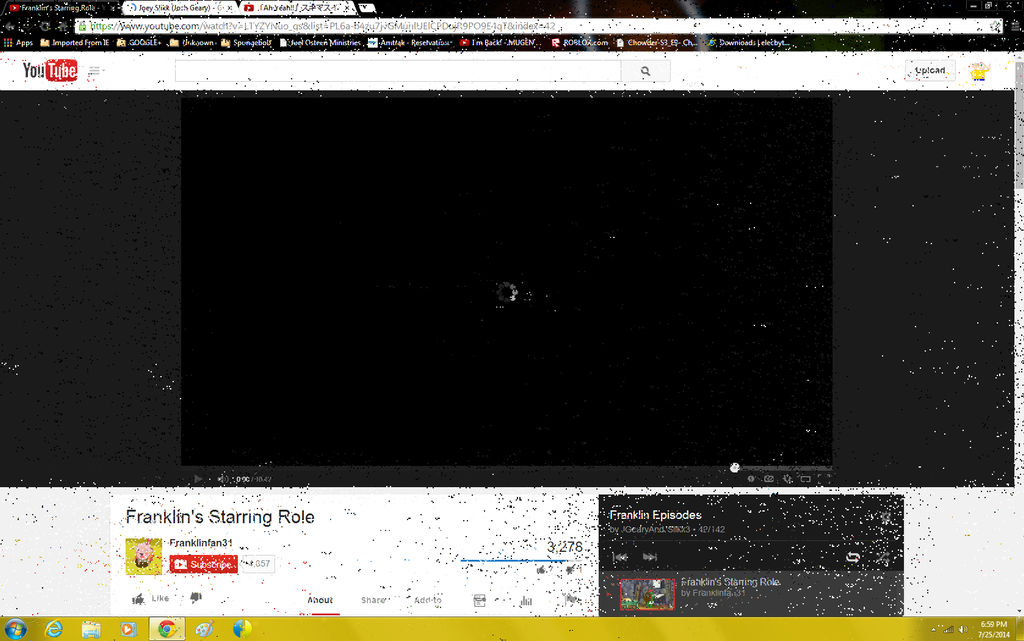Image resolution: width=1024 pixels, height=641 pixels.
Task: Open GOOGLE+ bookmark folder
Action: [138, 42]
